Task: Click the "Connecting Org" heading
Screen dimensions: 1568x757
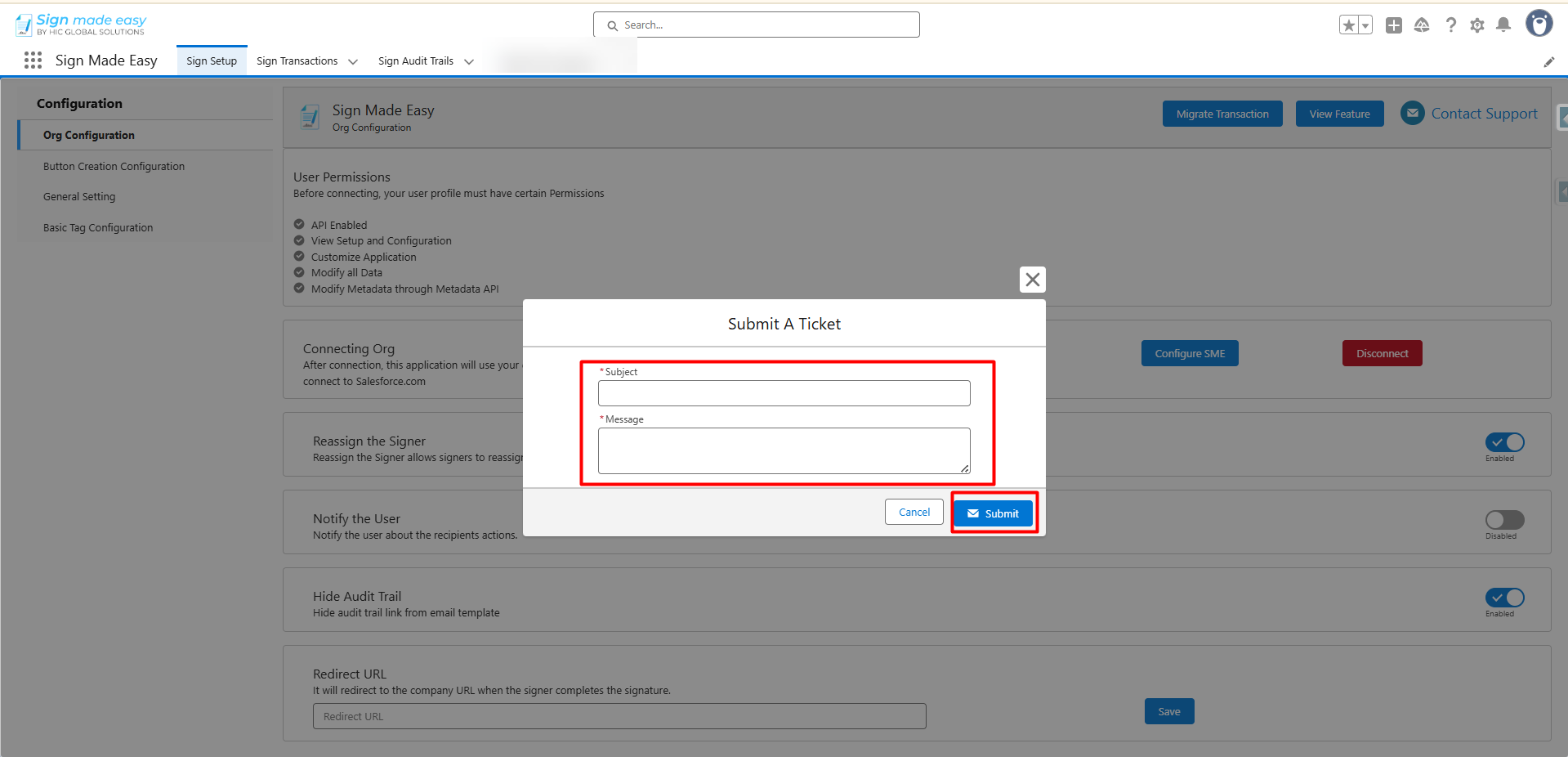Action: (349, 348)
